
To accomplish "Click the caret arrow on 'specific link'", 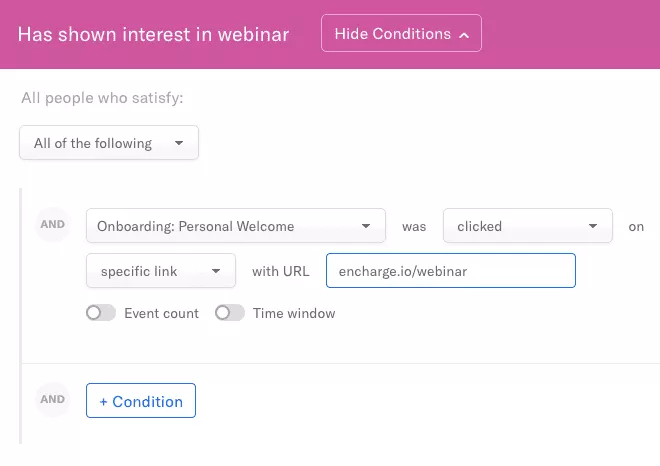I will [216, 271].
